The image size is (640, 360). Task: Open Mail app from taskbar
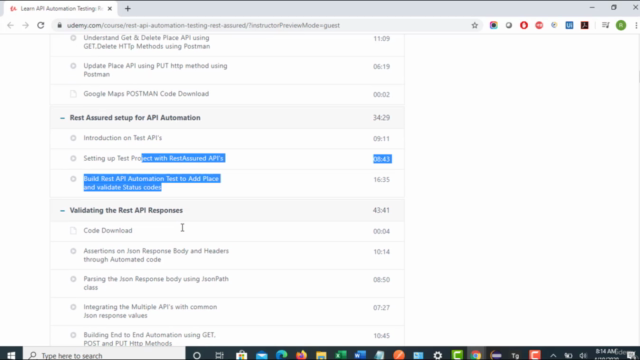point(262,355)
